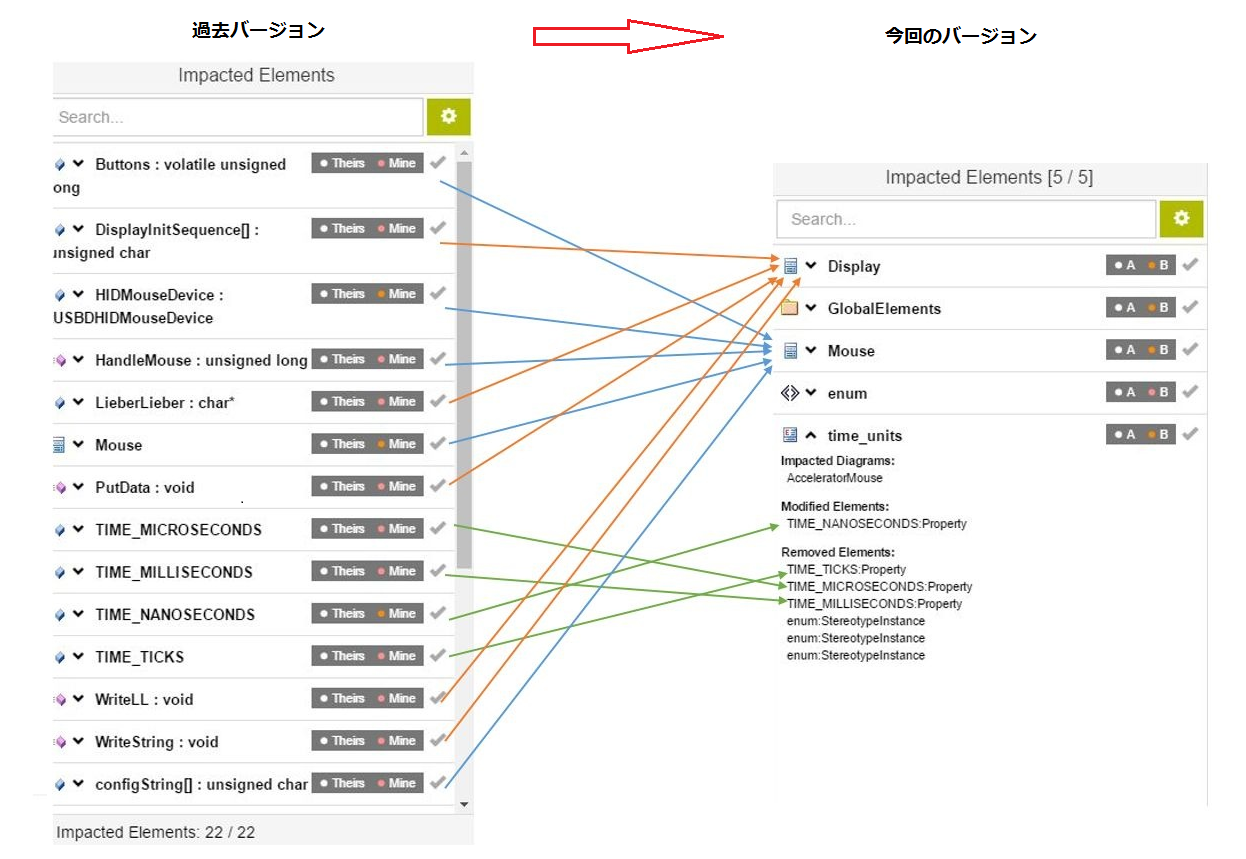
Task: Click the icon beside TIME_TICKS
Action: (60, 656)
